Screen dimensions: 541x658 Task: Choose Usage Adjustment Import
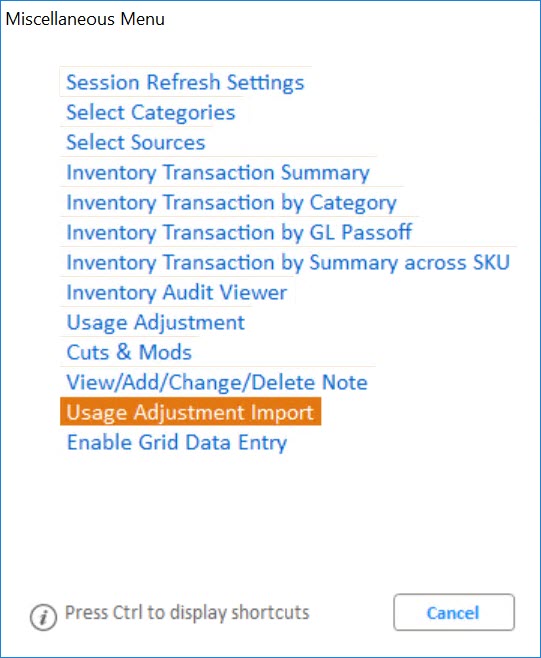[x=191, y=412]
